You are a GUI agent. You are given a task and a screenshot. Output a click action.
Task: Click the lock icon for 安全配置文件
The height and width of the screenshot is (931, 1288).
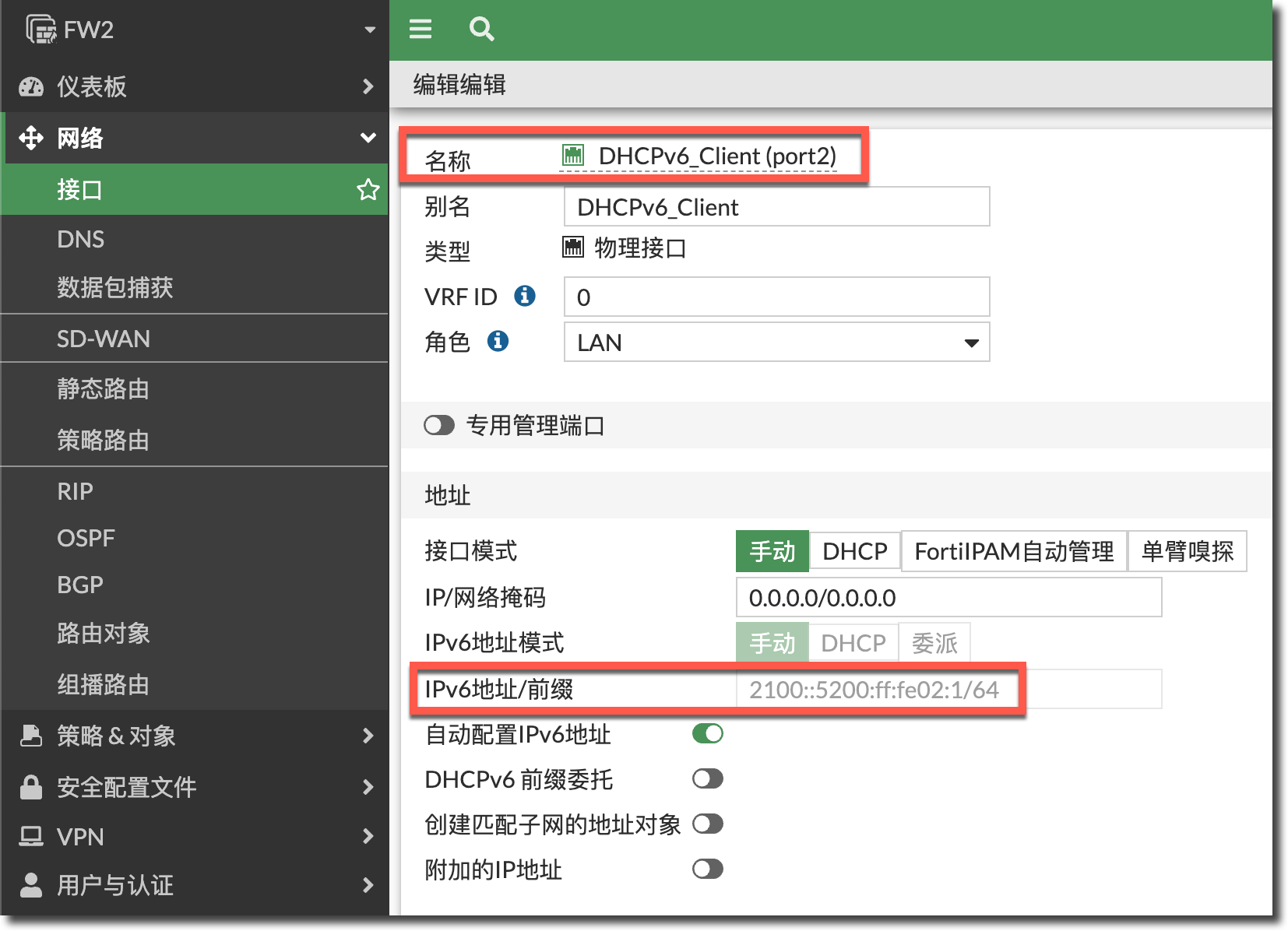(x=31, y=787)
